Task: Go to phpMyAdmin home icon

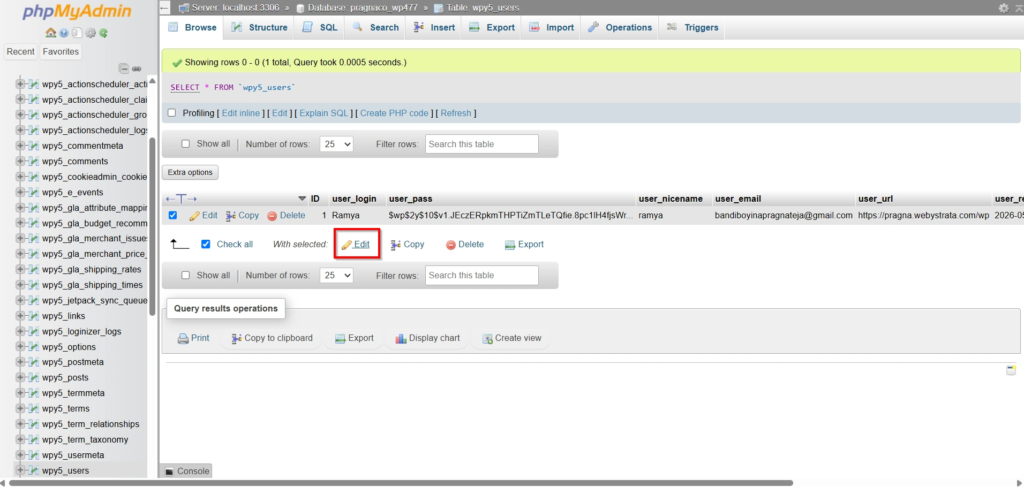Action: [x=50, y=33]
